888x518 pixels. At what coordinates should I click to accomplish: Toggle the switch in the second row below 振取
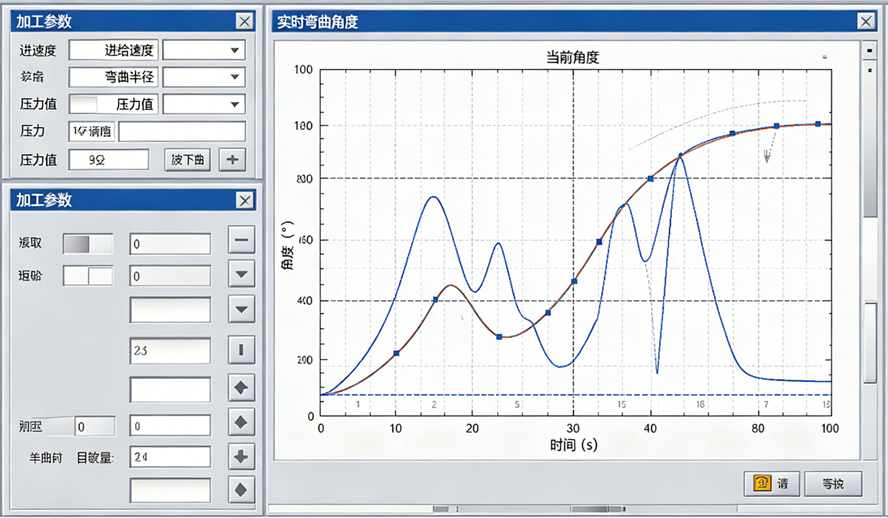(x=88, y=276)
